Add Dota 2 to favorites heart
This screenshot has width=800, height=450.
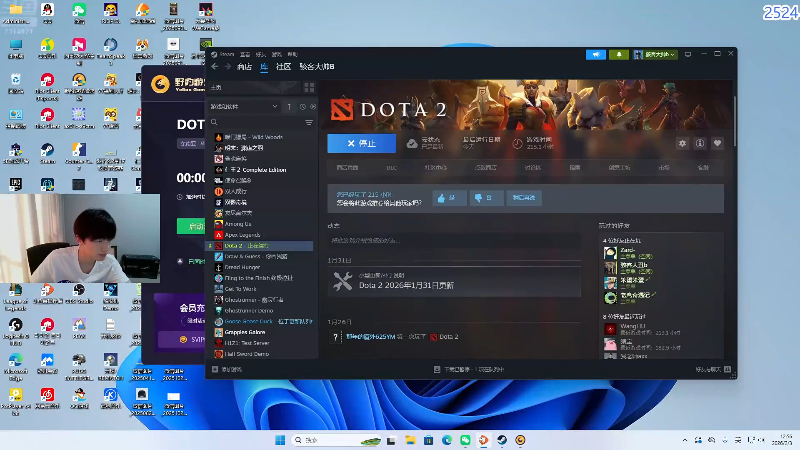point(717,143)
